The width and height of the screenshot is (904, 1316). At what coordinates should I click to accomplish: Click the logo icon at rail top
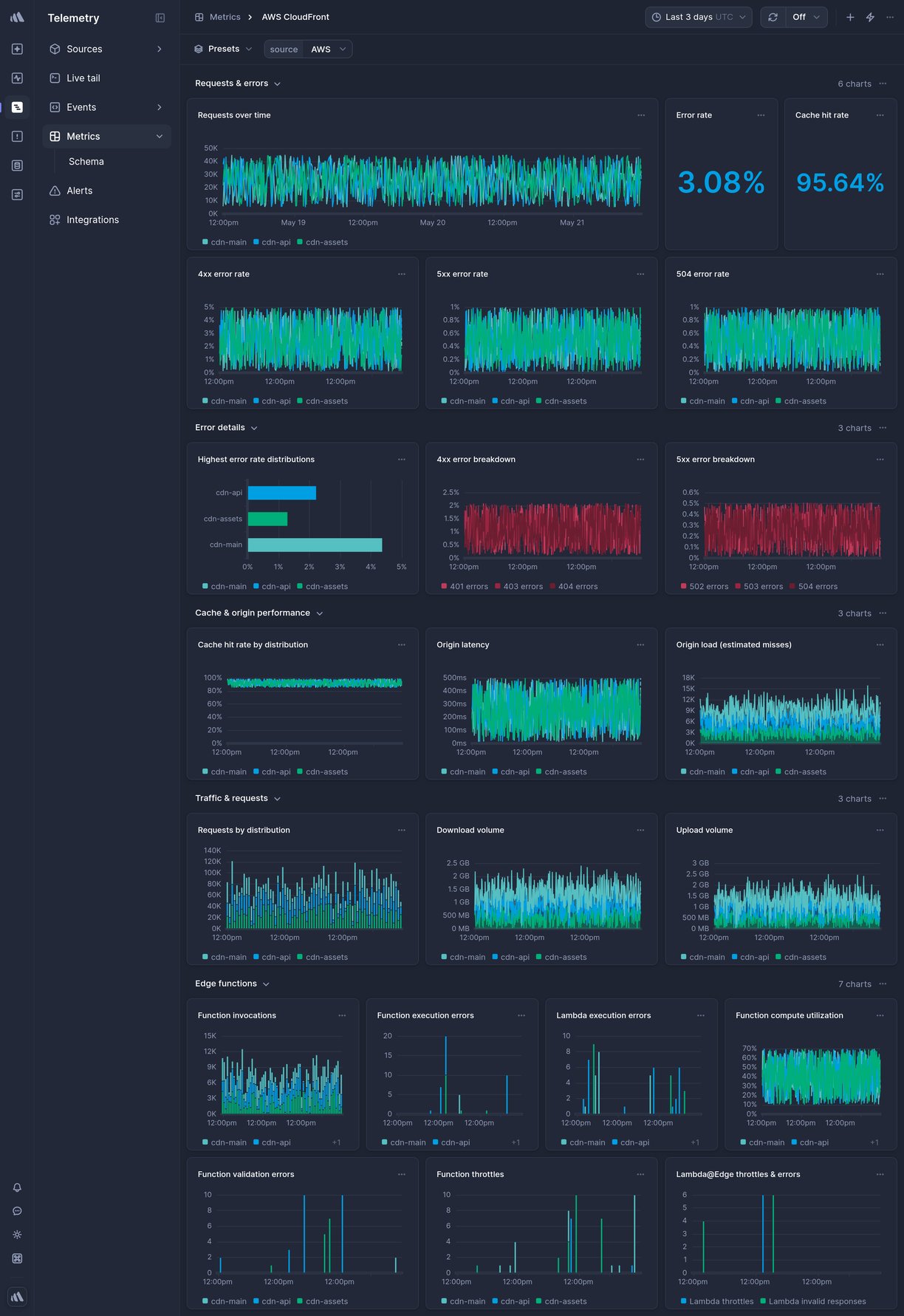(17, 17)
